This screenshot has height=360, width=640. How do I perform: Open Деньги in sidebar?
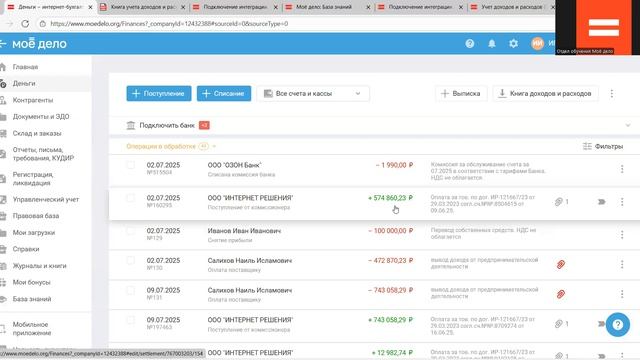(x=24, y=83)
